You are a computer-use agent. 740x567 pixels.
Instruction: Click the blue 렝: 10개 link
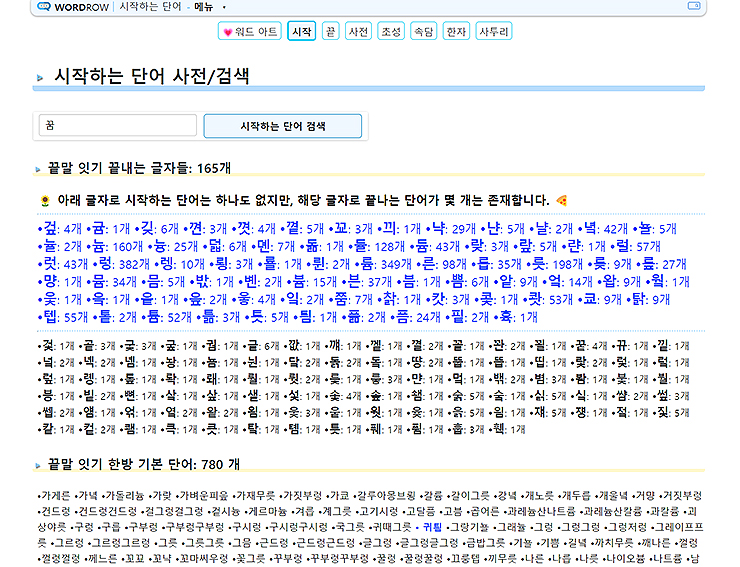183,264
